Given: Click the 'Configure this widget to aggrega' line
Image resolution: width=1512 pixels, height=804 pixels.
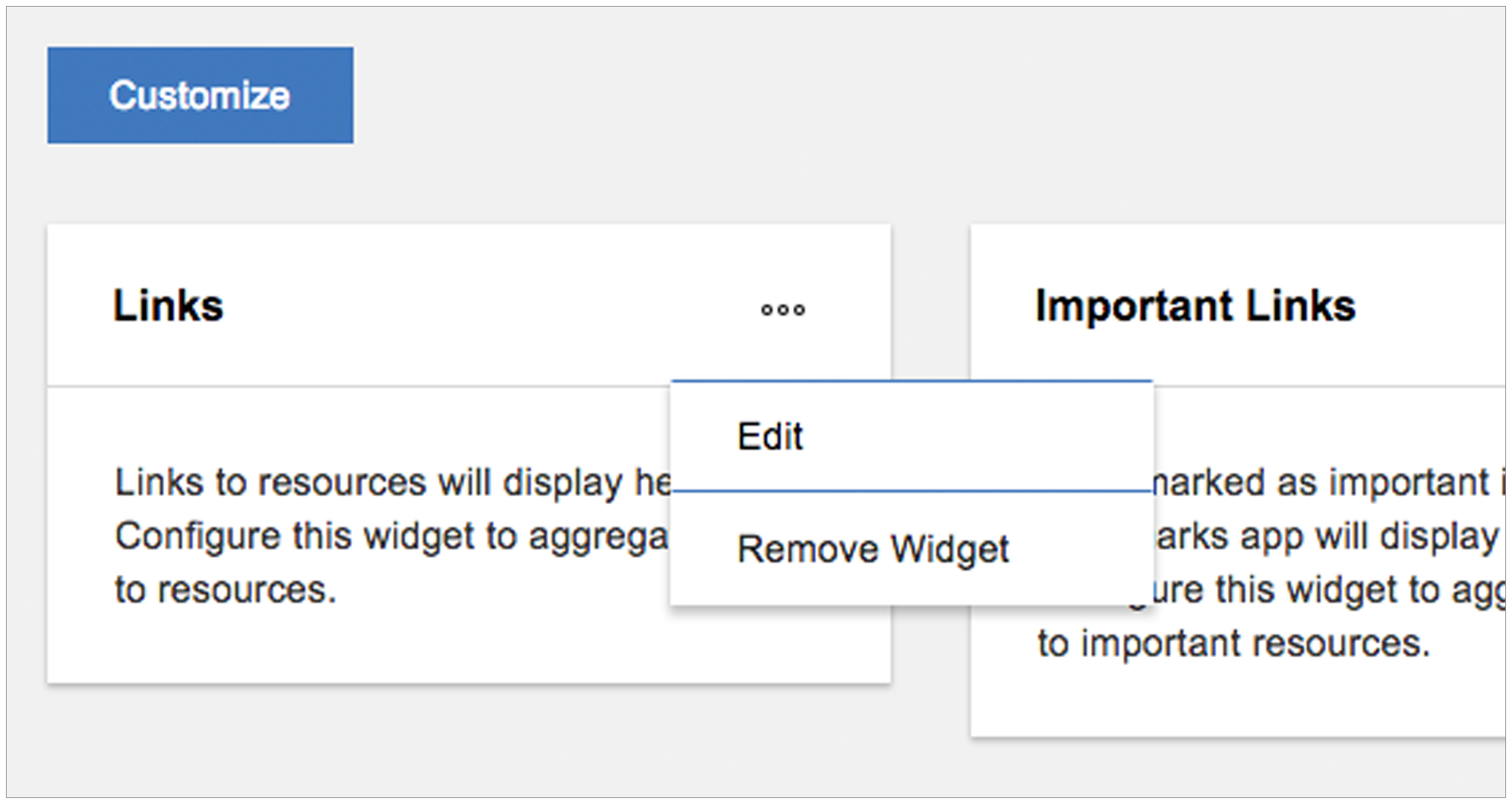Looking at the screenshot, I should [391, 537].
